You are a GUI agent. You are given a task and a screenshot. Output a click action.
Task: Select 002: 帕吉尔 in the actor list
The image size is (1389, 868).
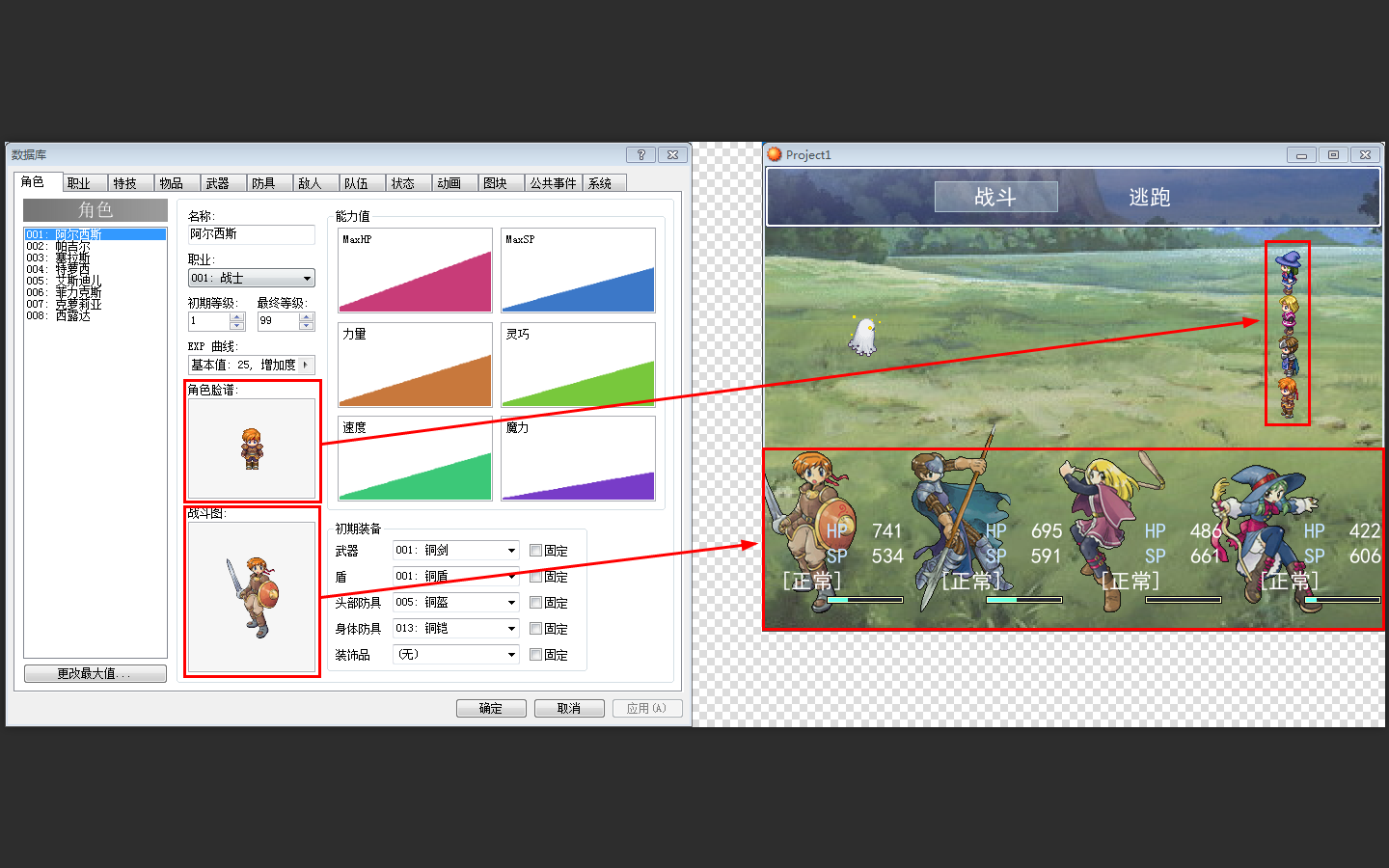pos(95,246)
